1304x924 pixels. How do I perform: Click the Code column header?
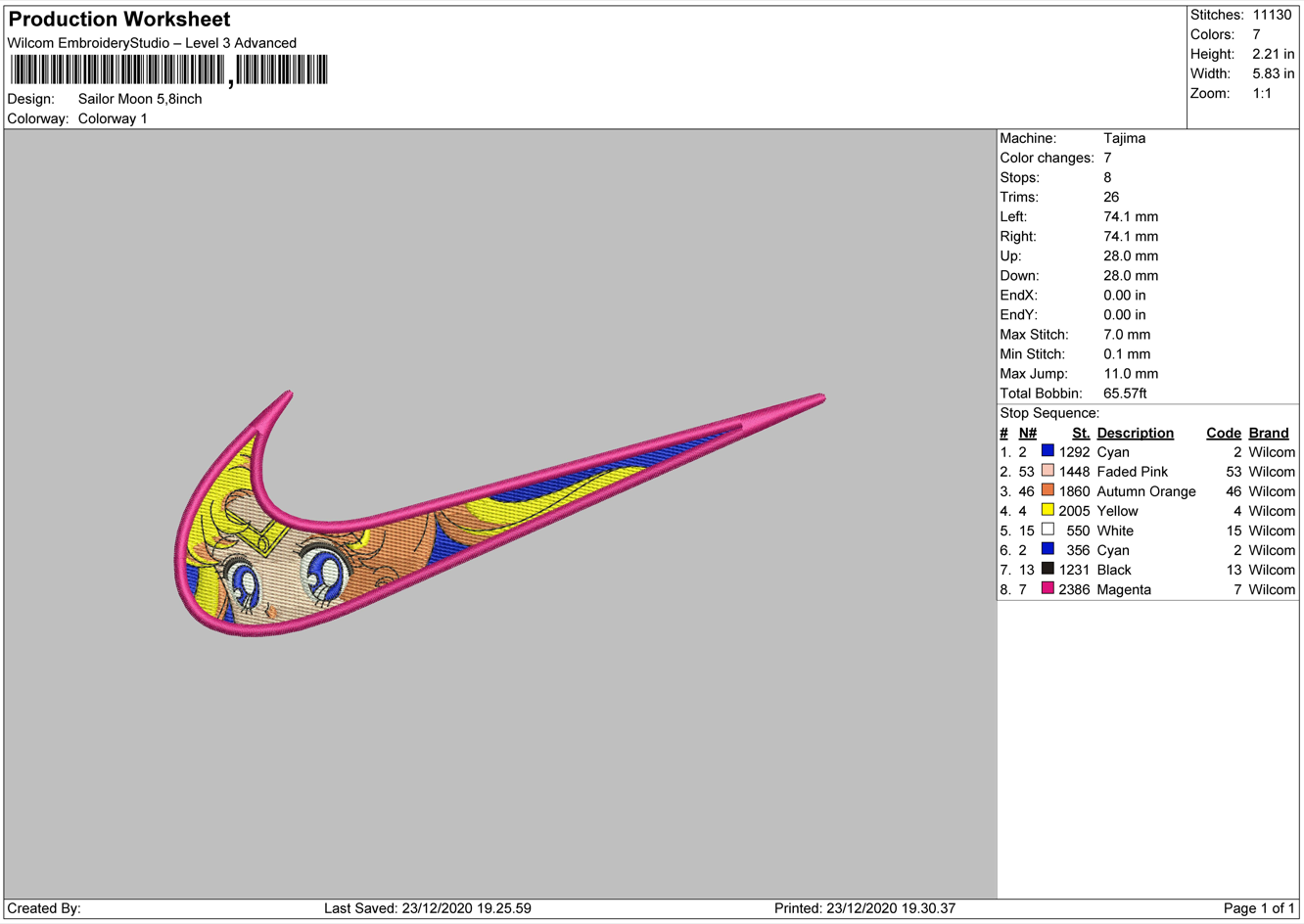tap(1223, 433)
